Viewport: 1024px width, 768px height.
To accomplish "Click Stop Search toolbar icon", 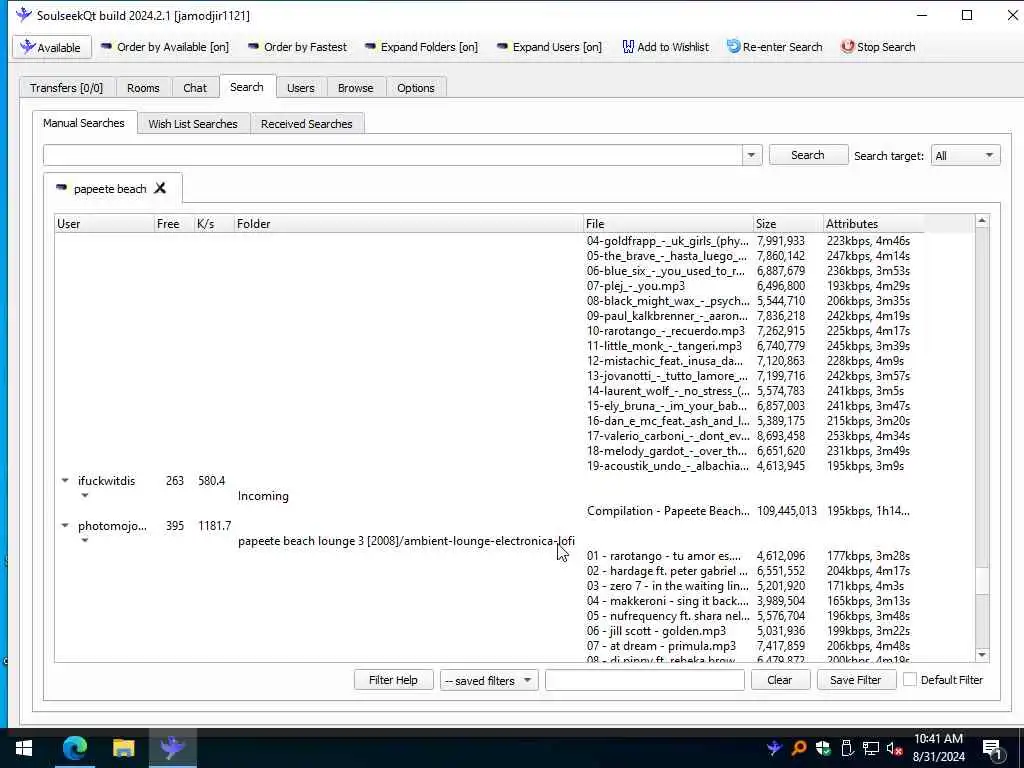I will 878,47.
